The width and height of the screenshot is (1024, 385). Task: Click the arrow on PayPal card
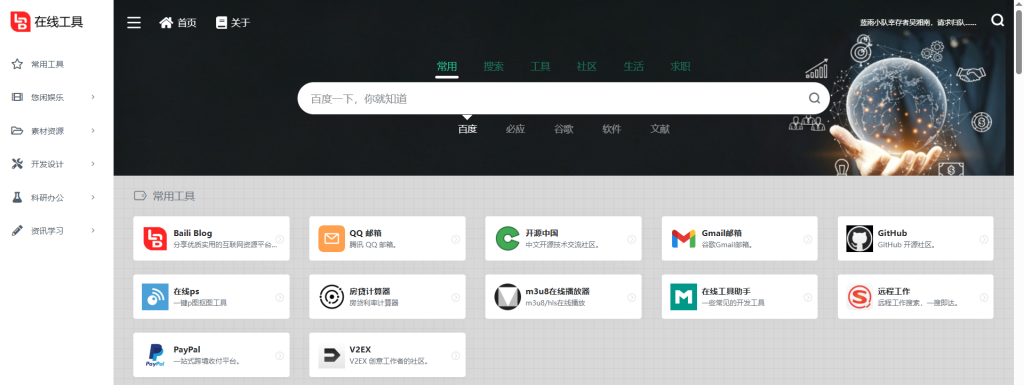coord(280,356)
